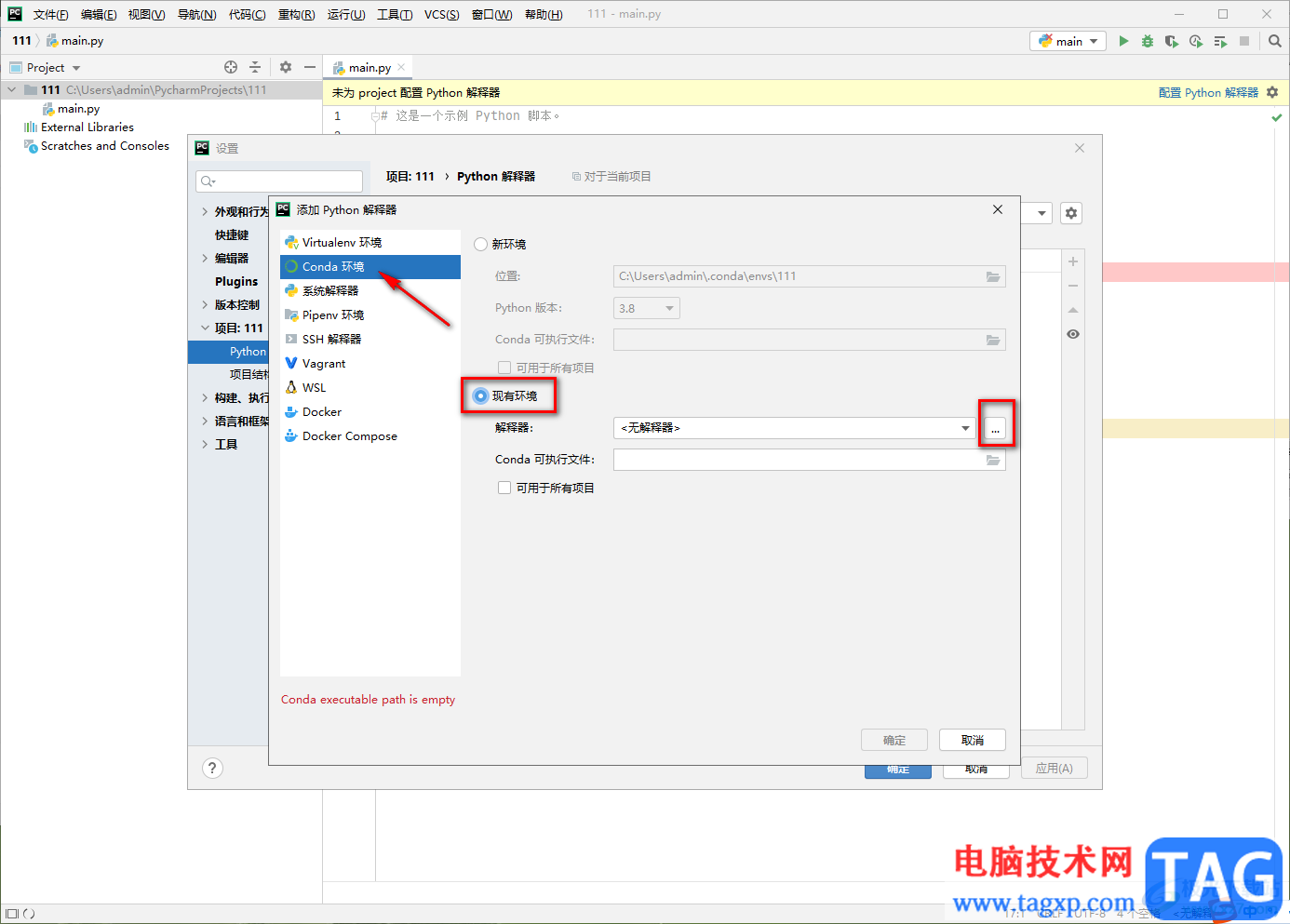The height and width of the screenshot is (924, 1290).
Task: Remove package with minus icon
Action: [1073, 286]
